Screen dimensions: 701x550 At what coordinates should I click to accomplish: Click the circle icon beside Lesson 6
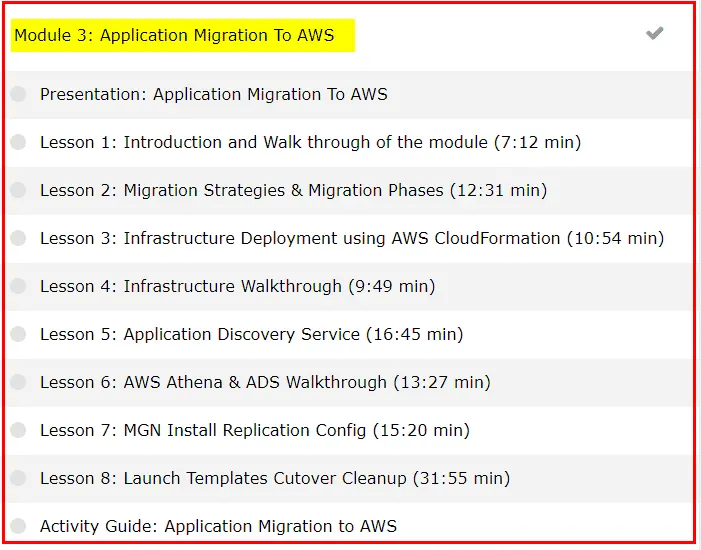coord(18,382)
